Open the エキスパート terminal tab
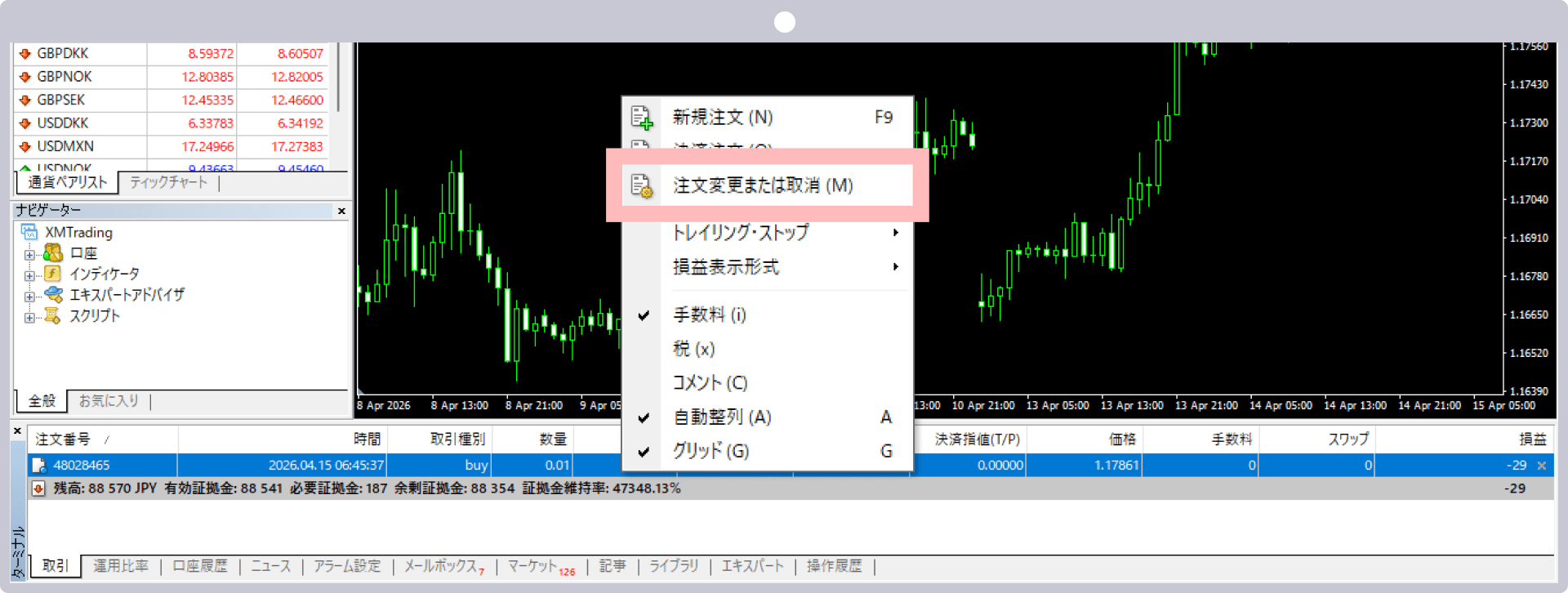 [752, 566]
